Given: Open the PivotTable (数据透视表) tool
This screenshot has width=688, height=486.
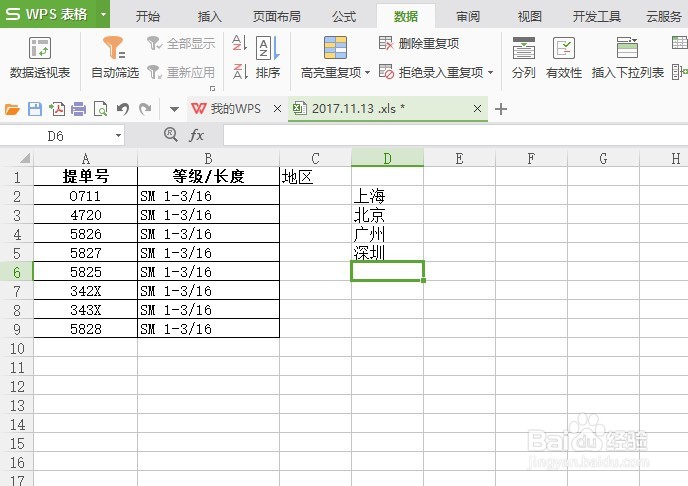Looking at the screenshot, I should (40, 58).
